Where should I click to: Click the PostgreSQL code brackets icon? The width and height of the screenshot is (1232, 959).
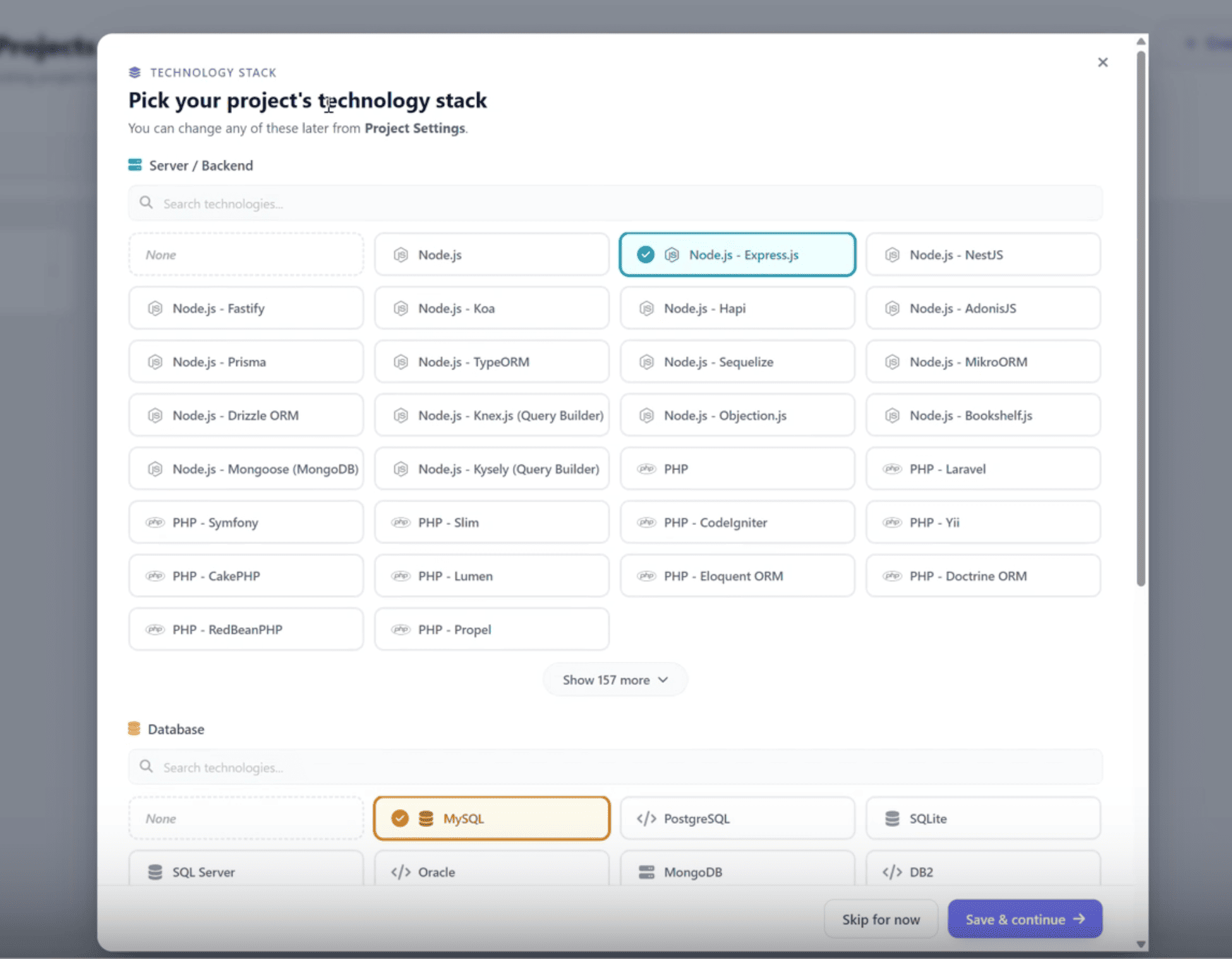click(646, 818)
